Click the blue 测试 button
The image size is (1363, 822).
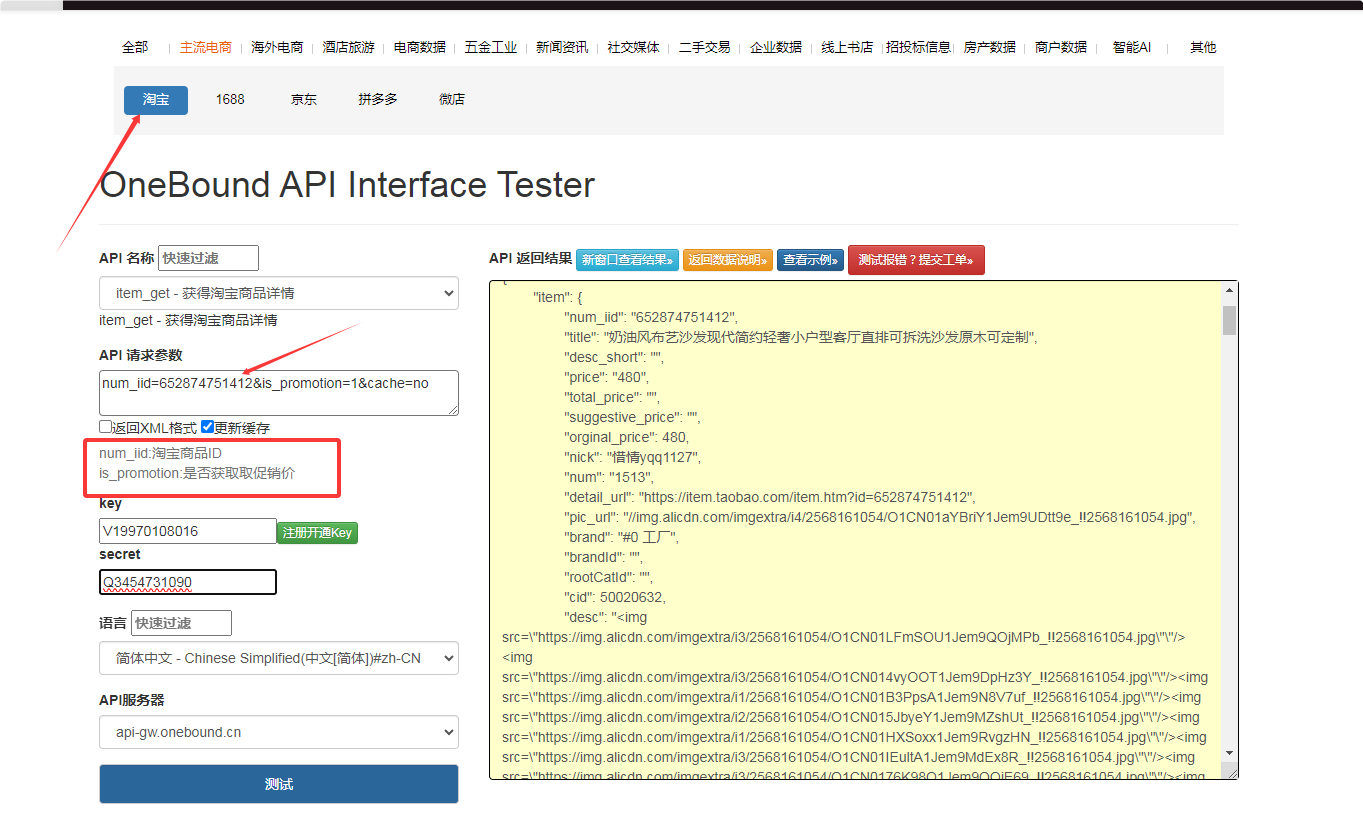click(x=279, y=784)
